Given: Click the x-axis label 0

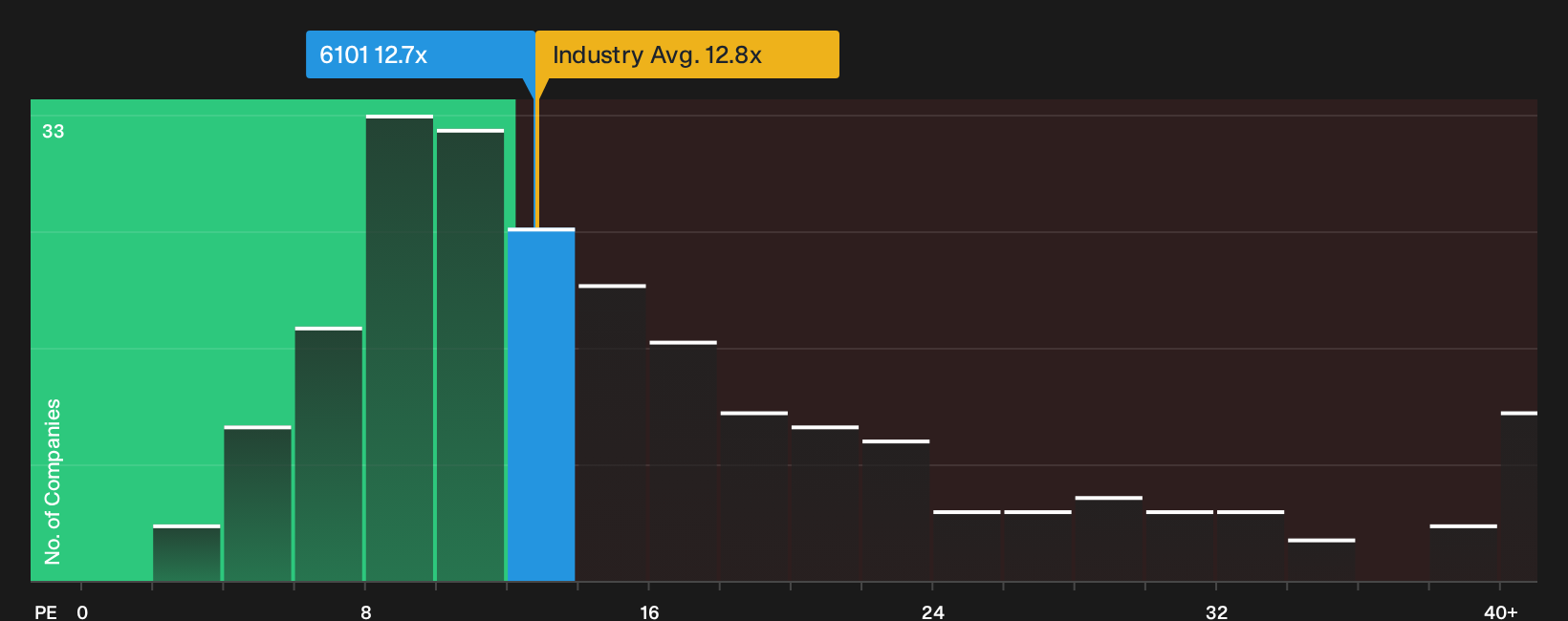Looking at the screenshot, I should [x=82, y=611].
